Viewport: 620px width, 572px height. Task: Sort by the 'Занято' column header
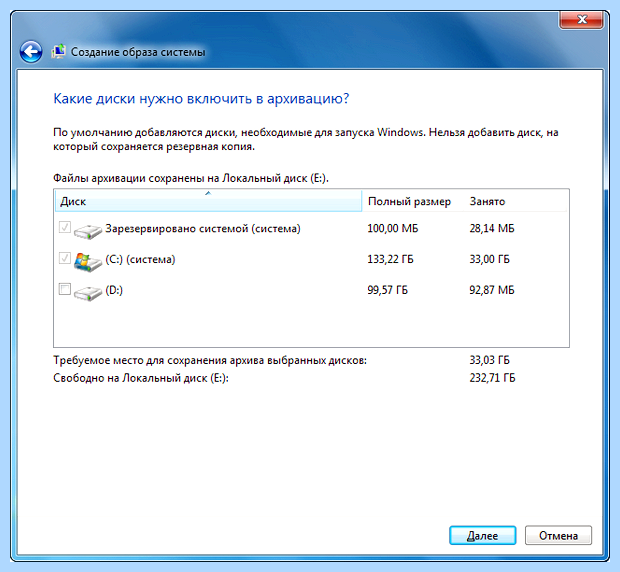(515, 201)
